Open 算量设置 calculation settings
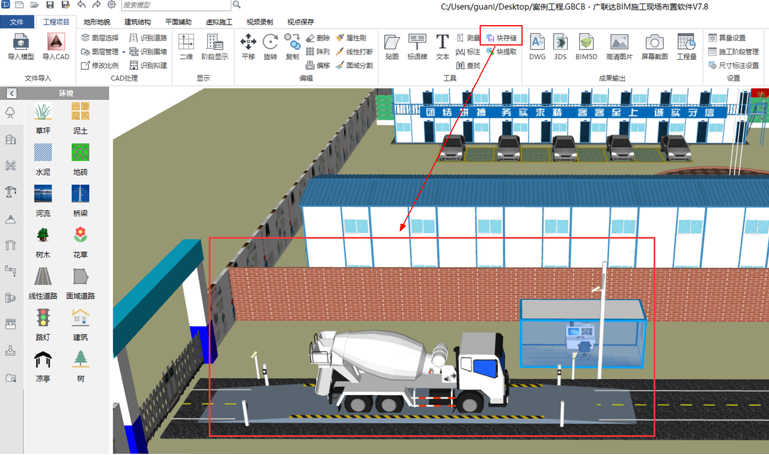The width and height of the screenshot is (769, 455). tap(727, 38)
